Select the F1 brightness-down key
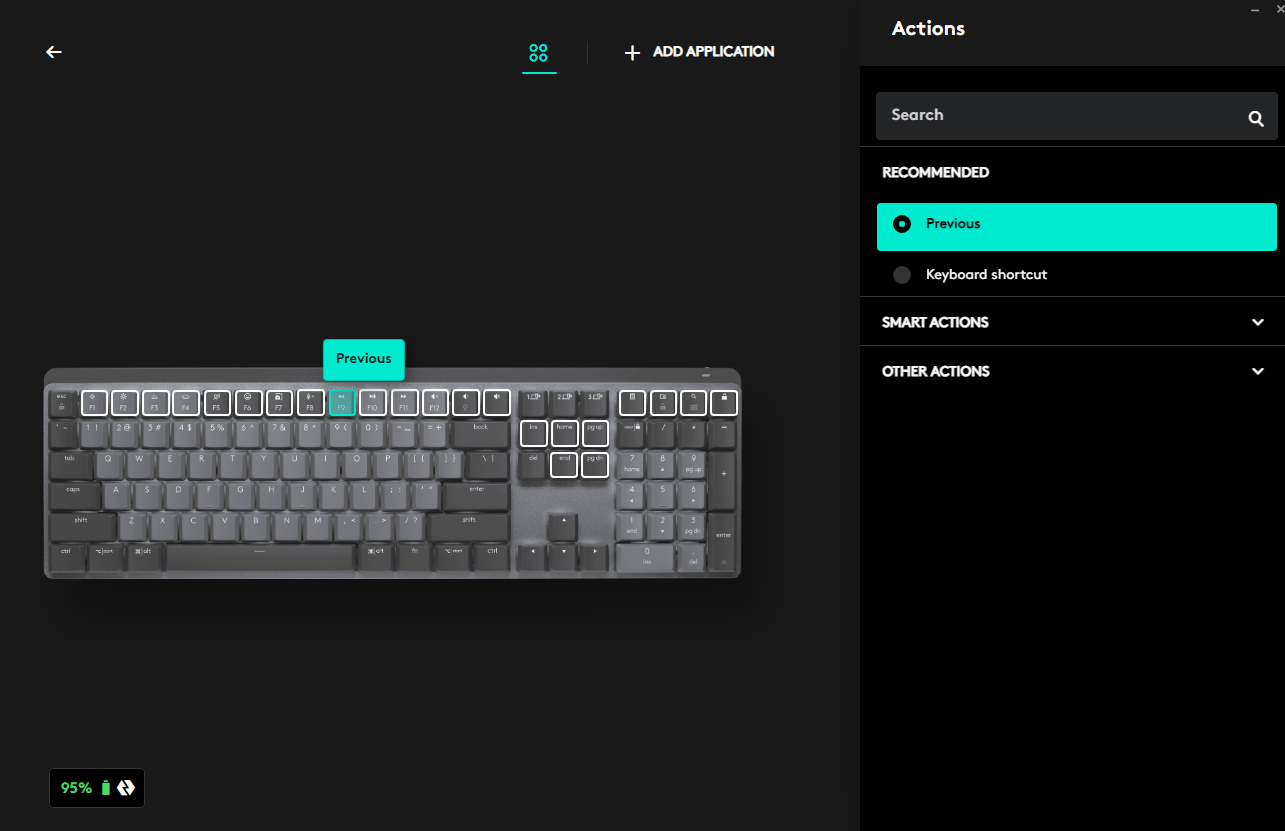The image size is (1285, 831). click(x=93, y=403)
